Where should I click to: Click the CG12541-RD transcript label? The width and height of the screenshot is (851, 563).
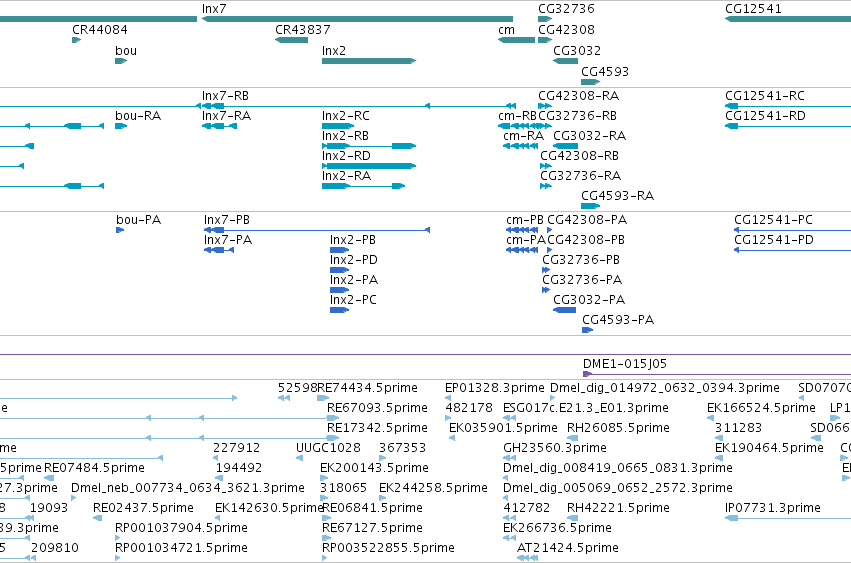click(x=765, y=116)
